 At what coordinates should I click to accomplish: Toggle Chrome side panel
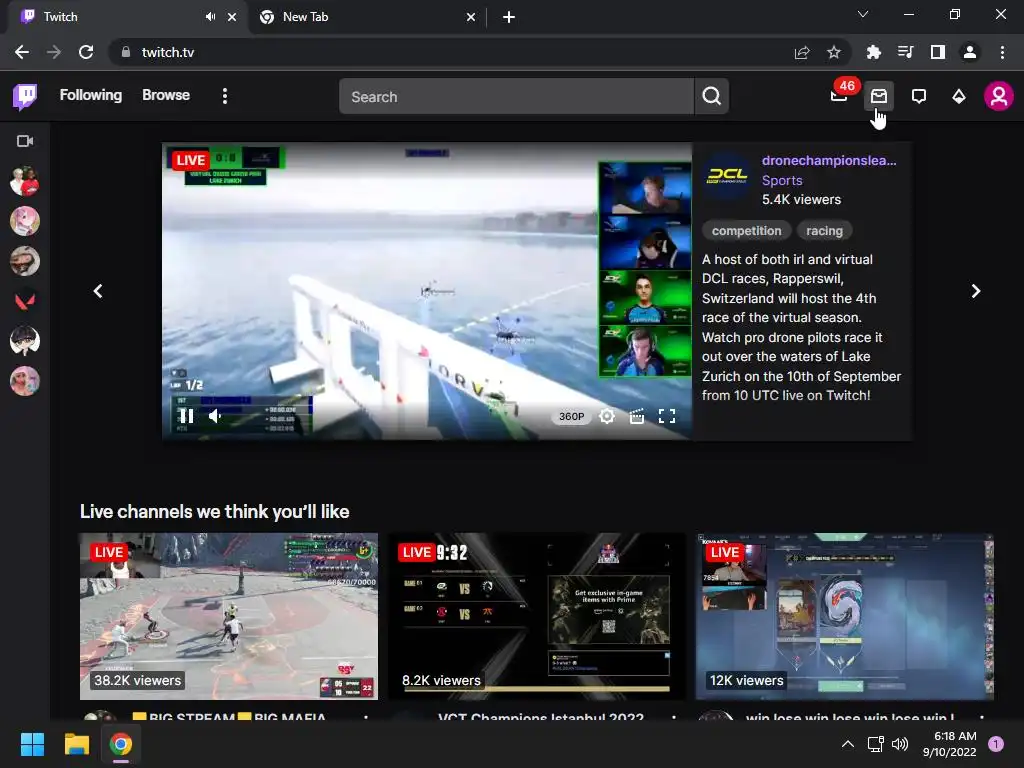point(938,52)
